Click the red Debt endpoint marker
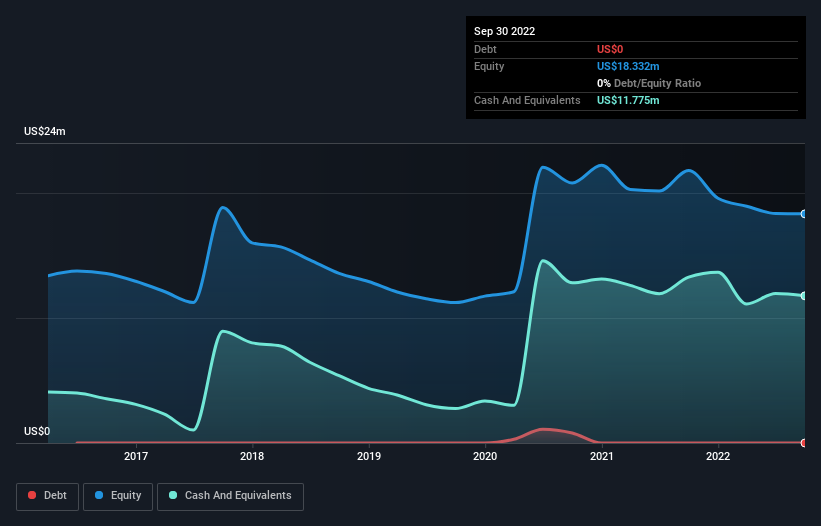Image resolution: width=821 pixels, height=526 pixels. tap(804, 443)
